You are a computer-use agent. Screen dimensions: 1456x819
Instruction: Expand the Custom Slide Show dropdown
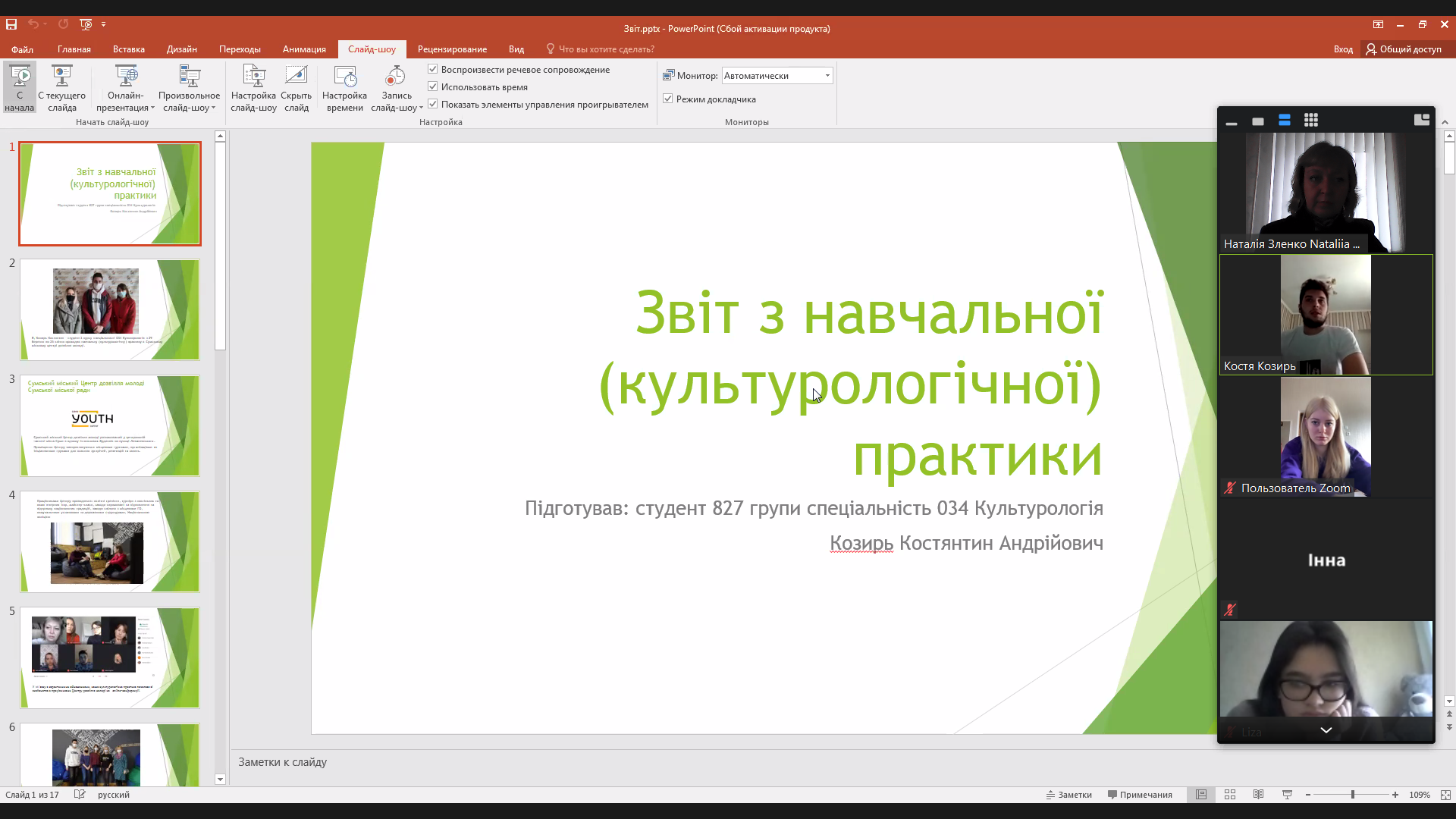click(214, 108)
